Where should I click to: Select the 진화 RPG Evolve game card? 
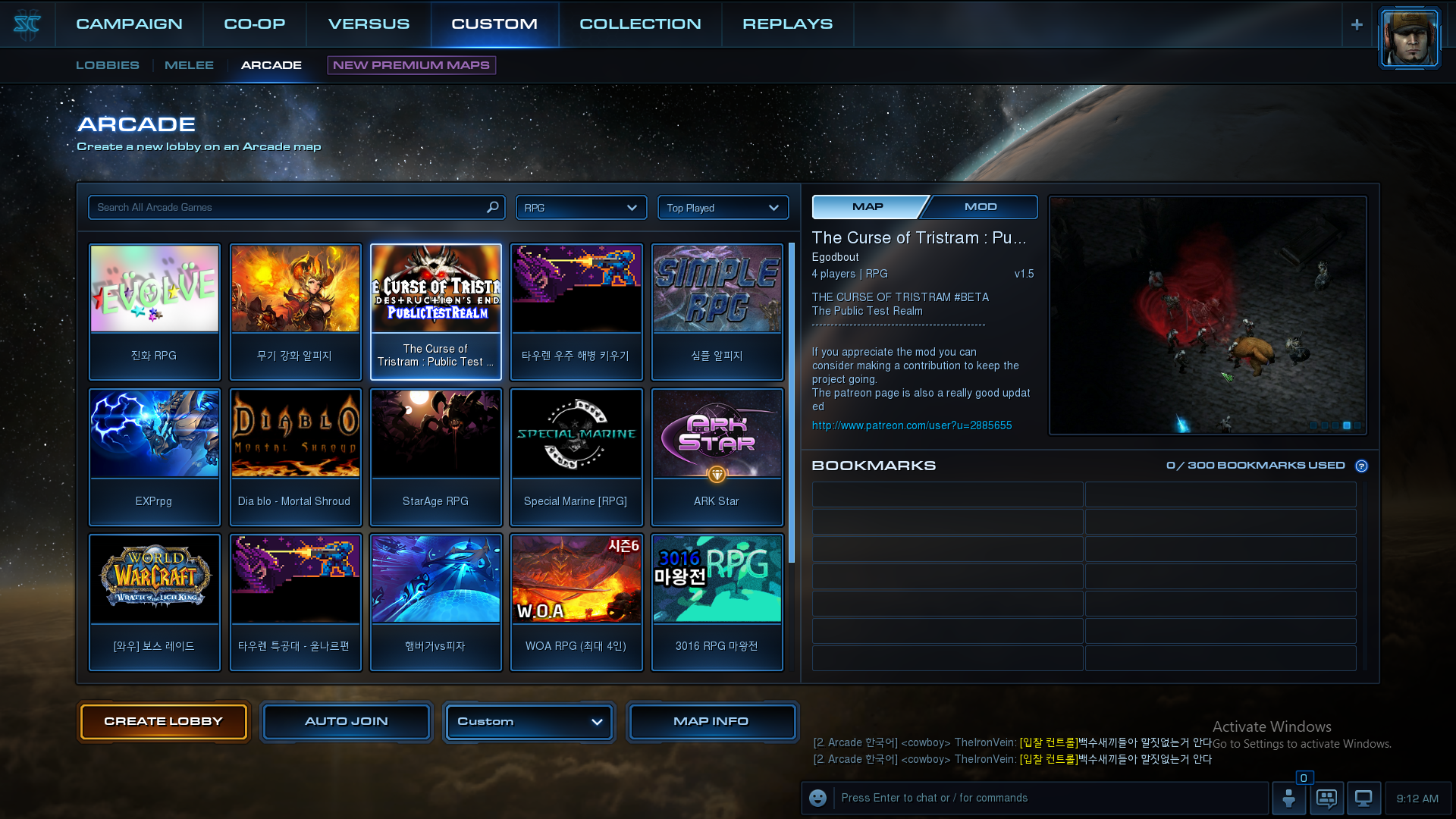[155, 312]
